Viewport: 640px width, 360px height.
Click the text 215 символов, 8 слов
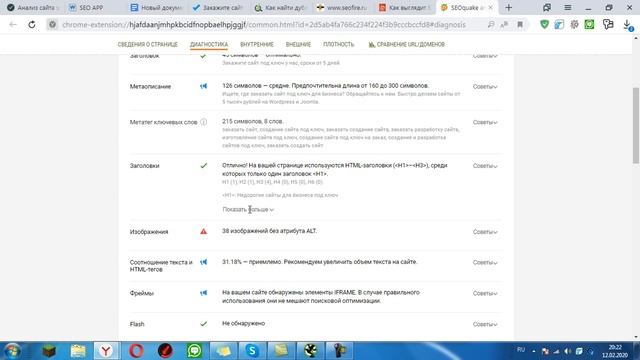pos(253,121)
